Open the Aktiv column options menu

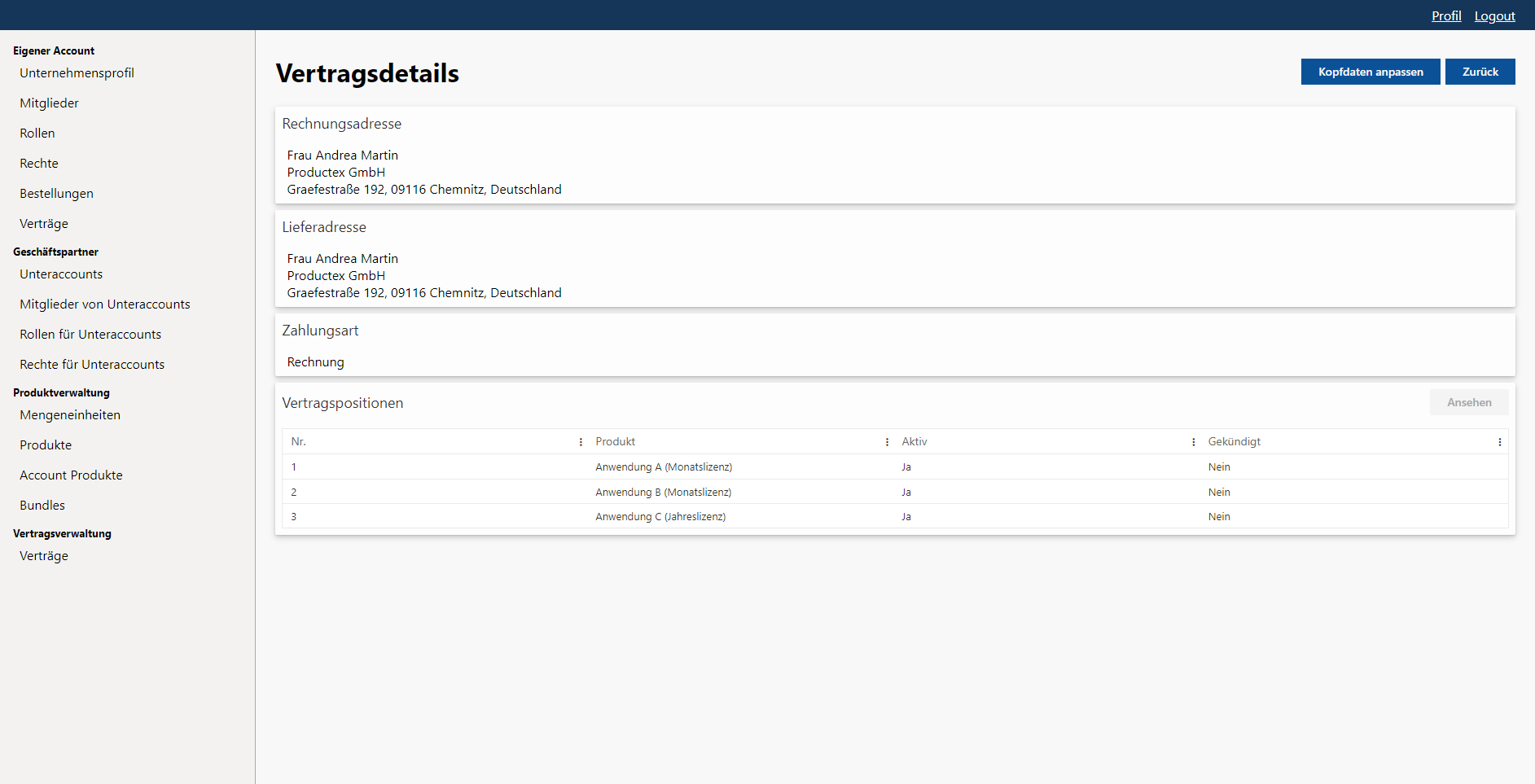tap(1193, 442)
